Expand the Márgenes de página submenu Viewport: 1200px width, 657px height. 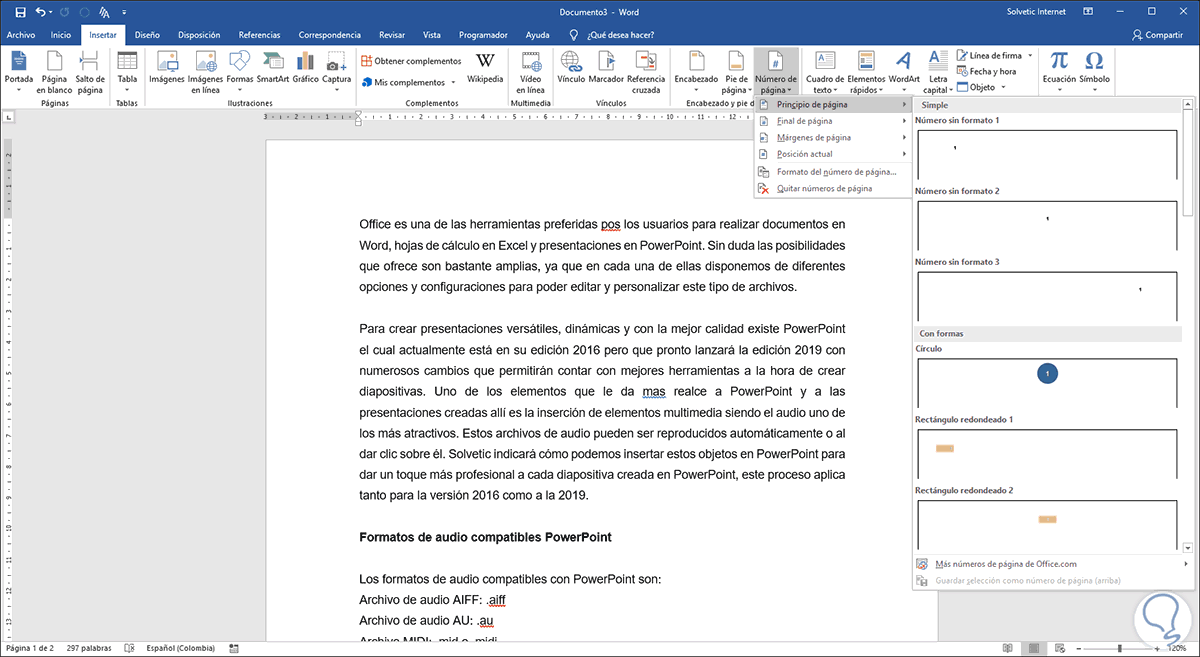point(833,137)
